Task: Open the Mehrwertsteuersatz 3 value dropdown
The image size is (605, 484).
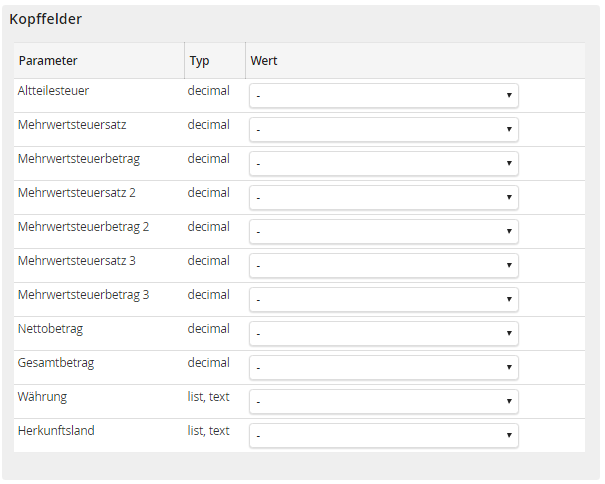Action: [x=383, y=266]
